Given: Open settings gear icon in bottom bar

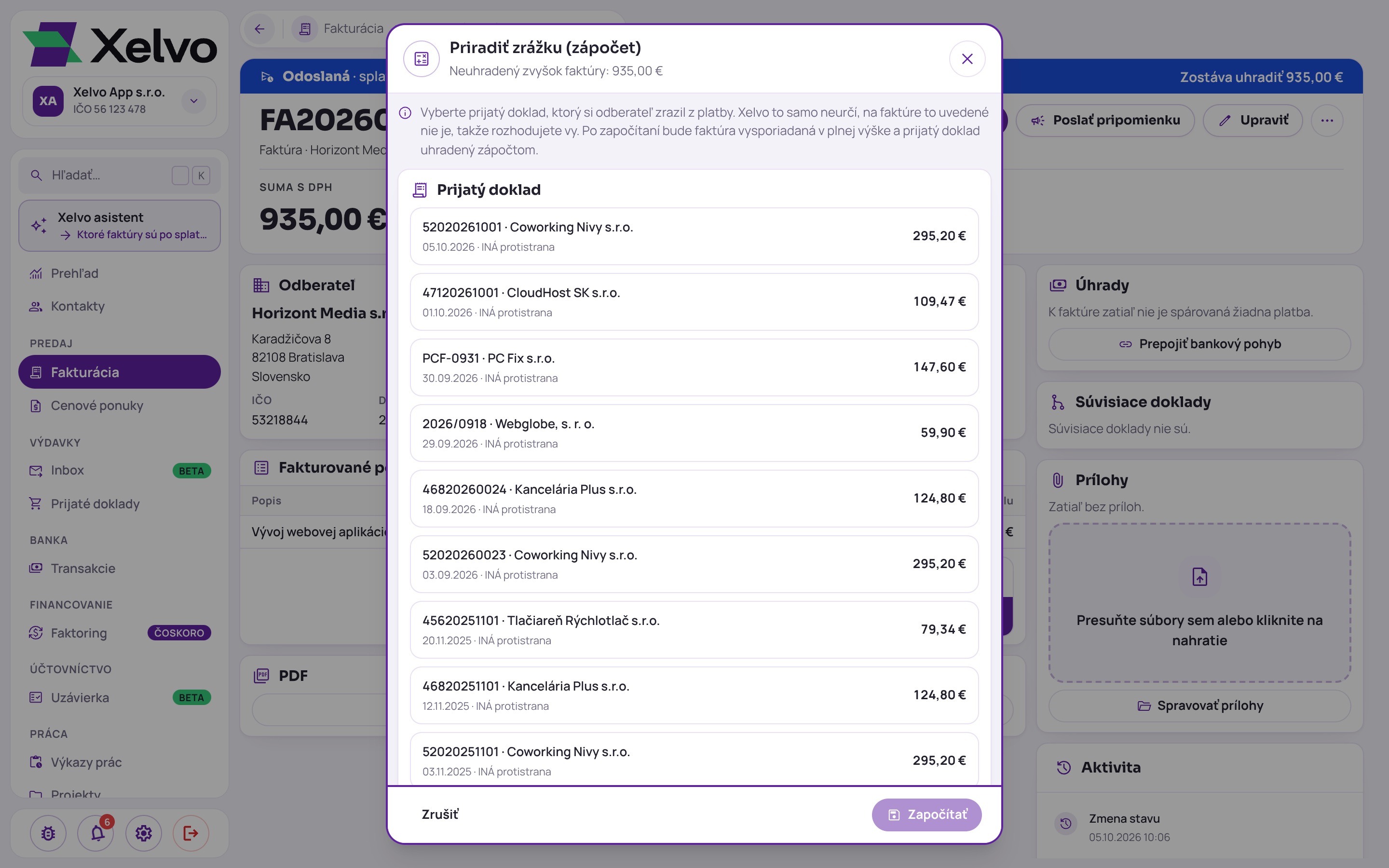Looking at the screenshot, I should pos(144,833).
